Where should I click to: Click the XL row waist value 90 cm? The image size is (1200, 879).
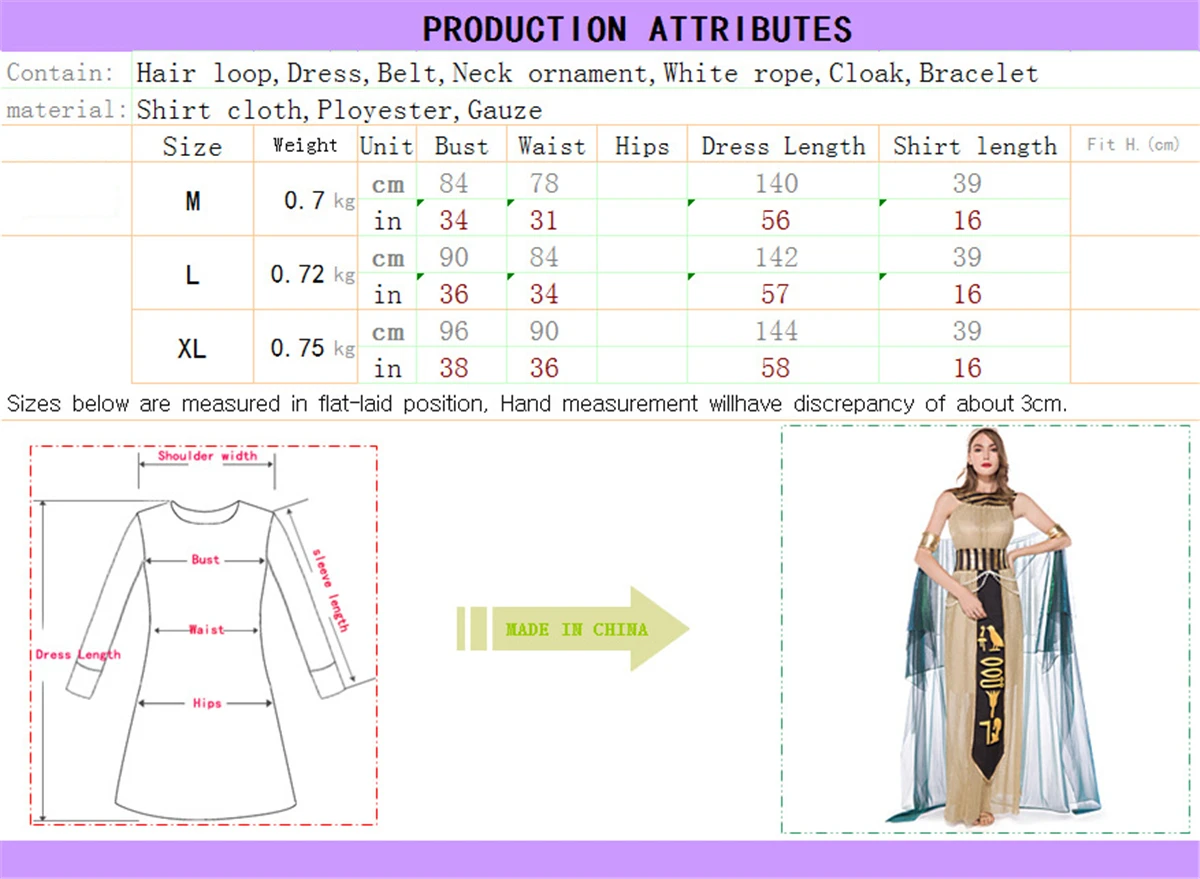(x=544, y=331)
